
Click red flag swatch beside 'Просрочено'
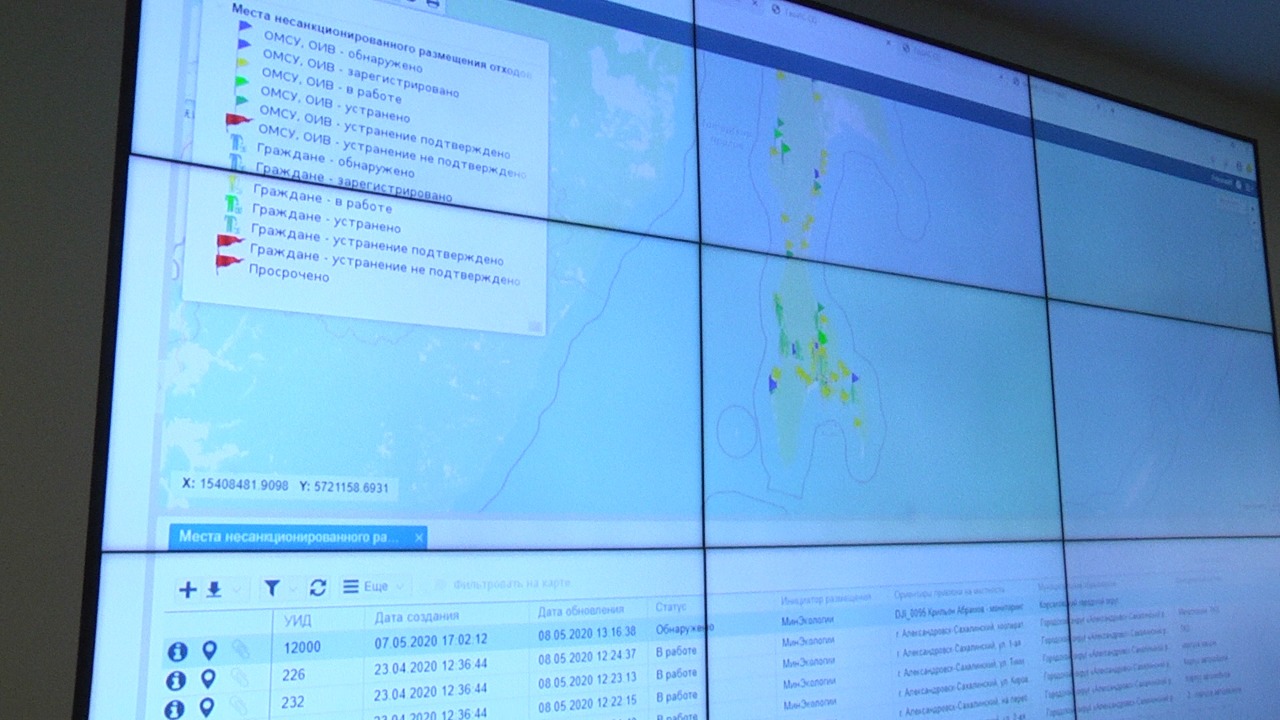pos(229,262)
